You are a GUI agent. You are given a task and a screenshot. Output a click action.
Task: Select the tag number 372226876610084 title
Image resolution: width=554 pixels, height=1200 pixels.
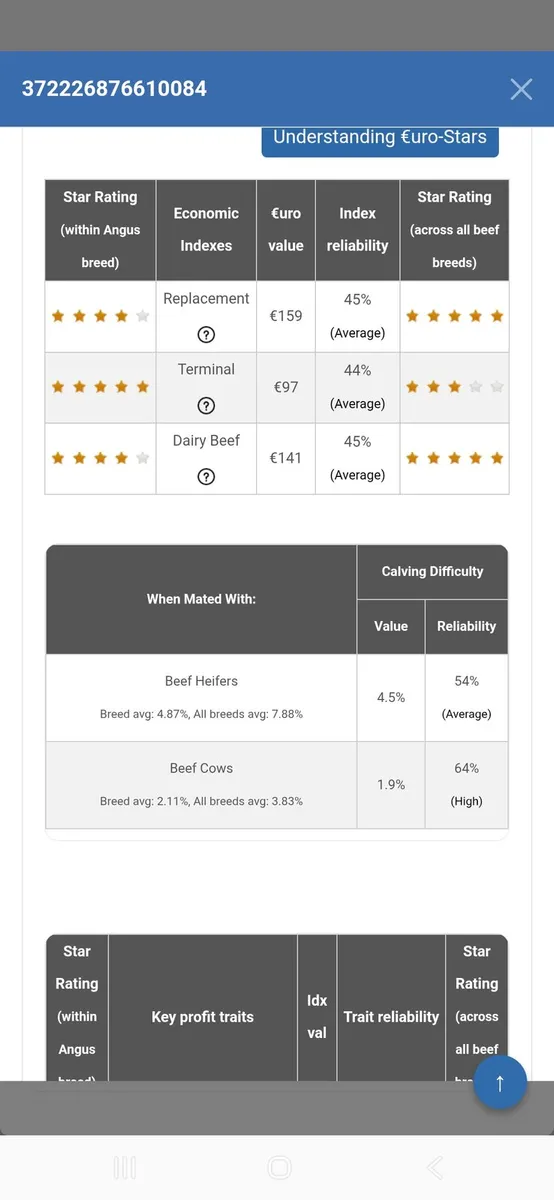[x=114, y=89]
